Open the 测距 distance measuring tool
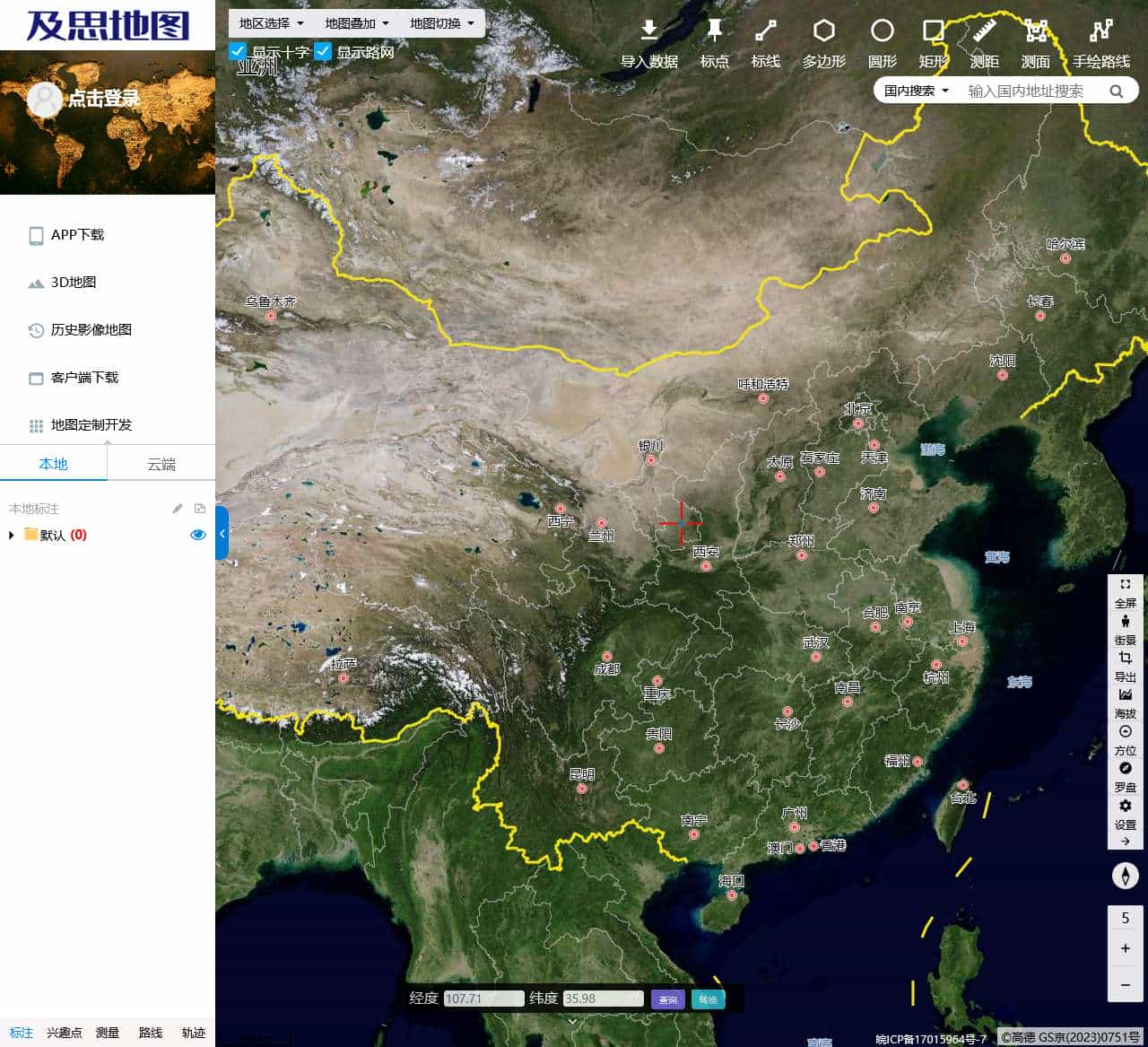Image resolution: width=1148 pixels, height=1047 pixels. 984,42
